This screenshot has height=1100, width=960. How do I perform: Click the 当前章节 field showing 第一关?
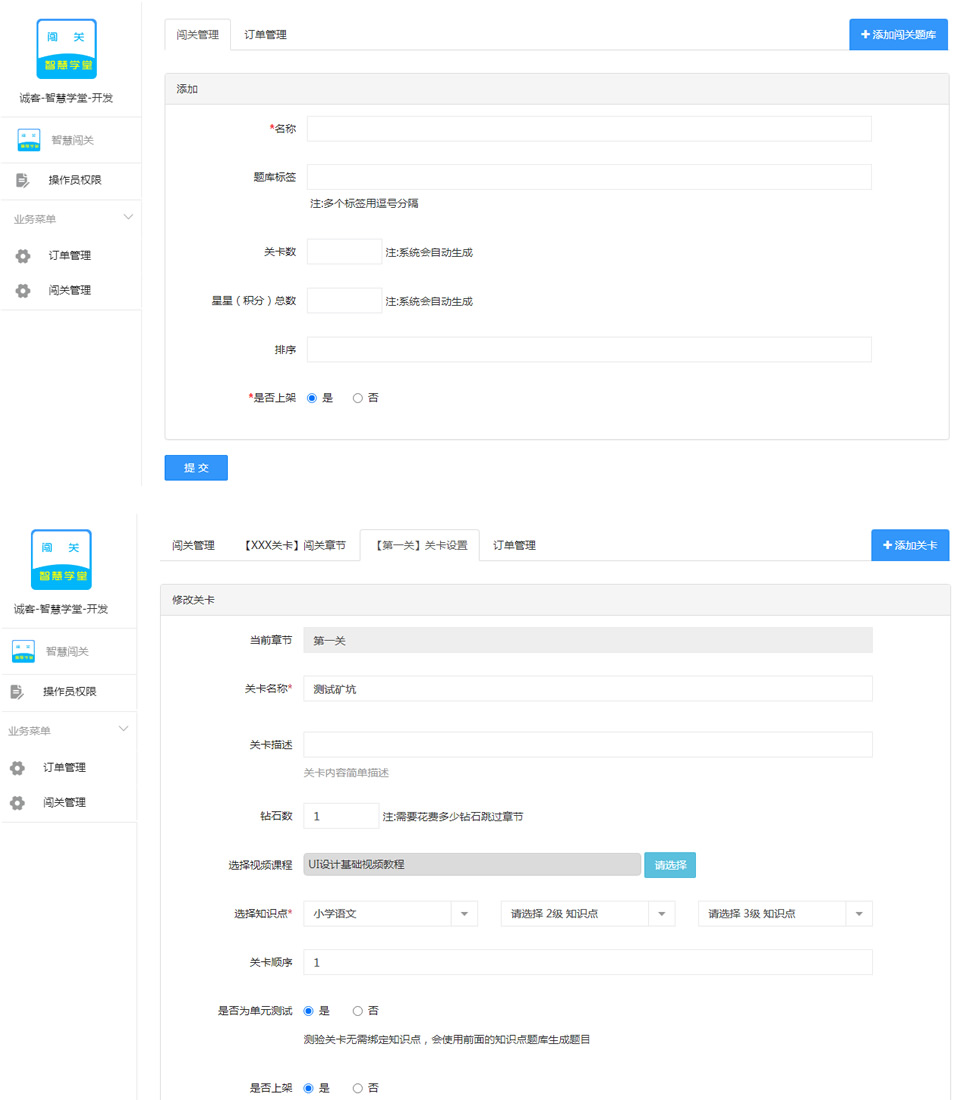coord(588,640)
